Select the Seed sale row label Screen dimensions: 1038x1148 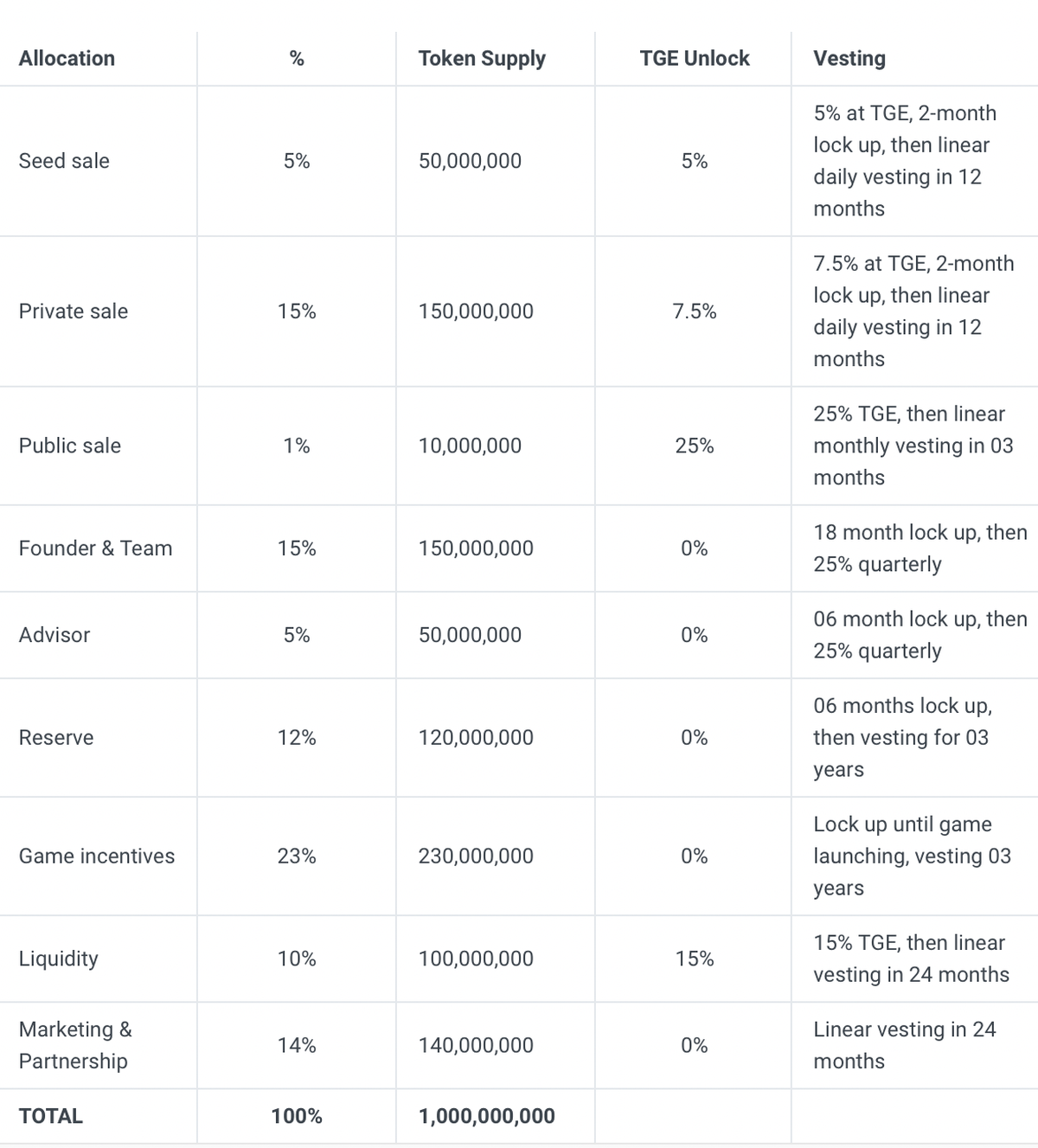64,161
